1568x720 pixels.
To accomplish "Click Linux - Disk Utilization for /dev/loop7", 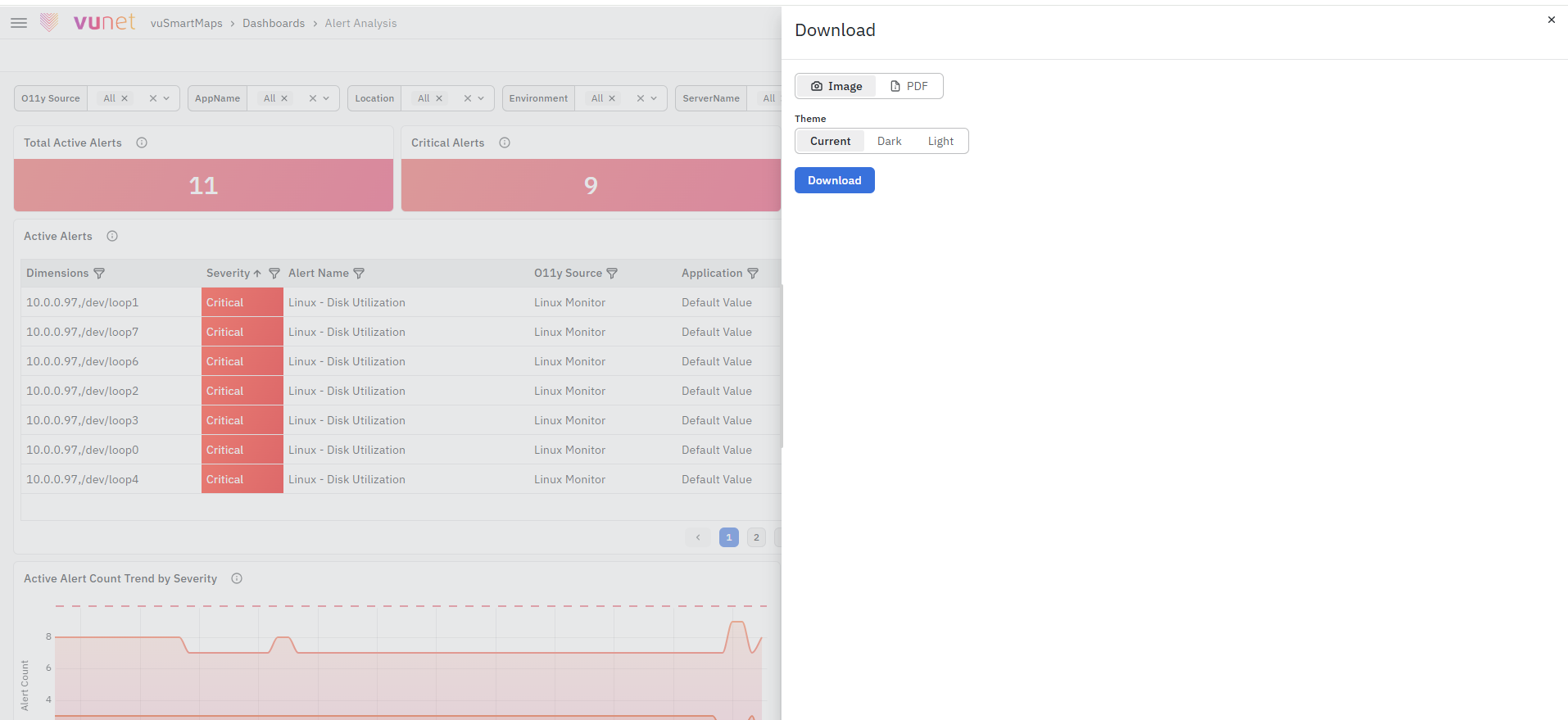I will click(347, 332).
